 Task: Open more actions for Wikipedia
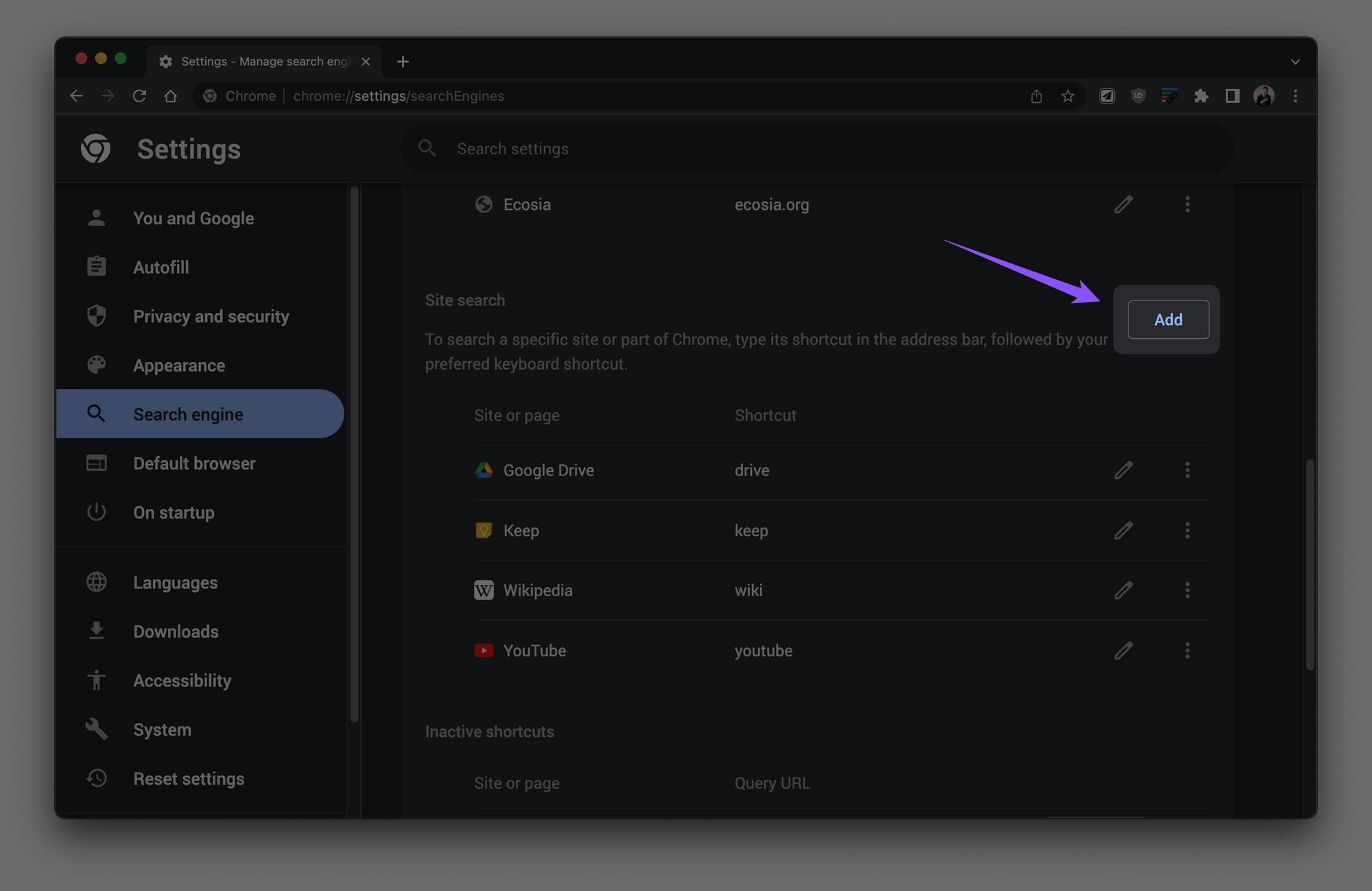[1187, 590]
